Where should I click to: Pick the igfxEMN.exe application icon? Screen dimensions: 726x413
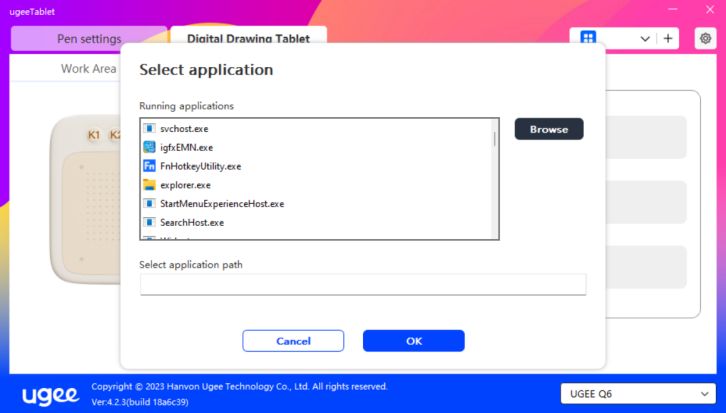point(149,147)
